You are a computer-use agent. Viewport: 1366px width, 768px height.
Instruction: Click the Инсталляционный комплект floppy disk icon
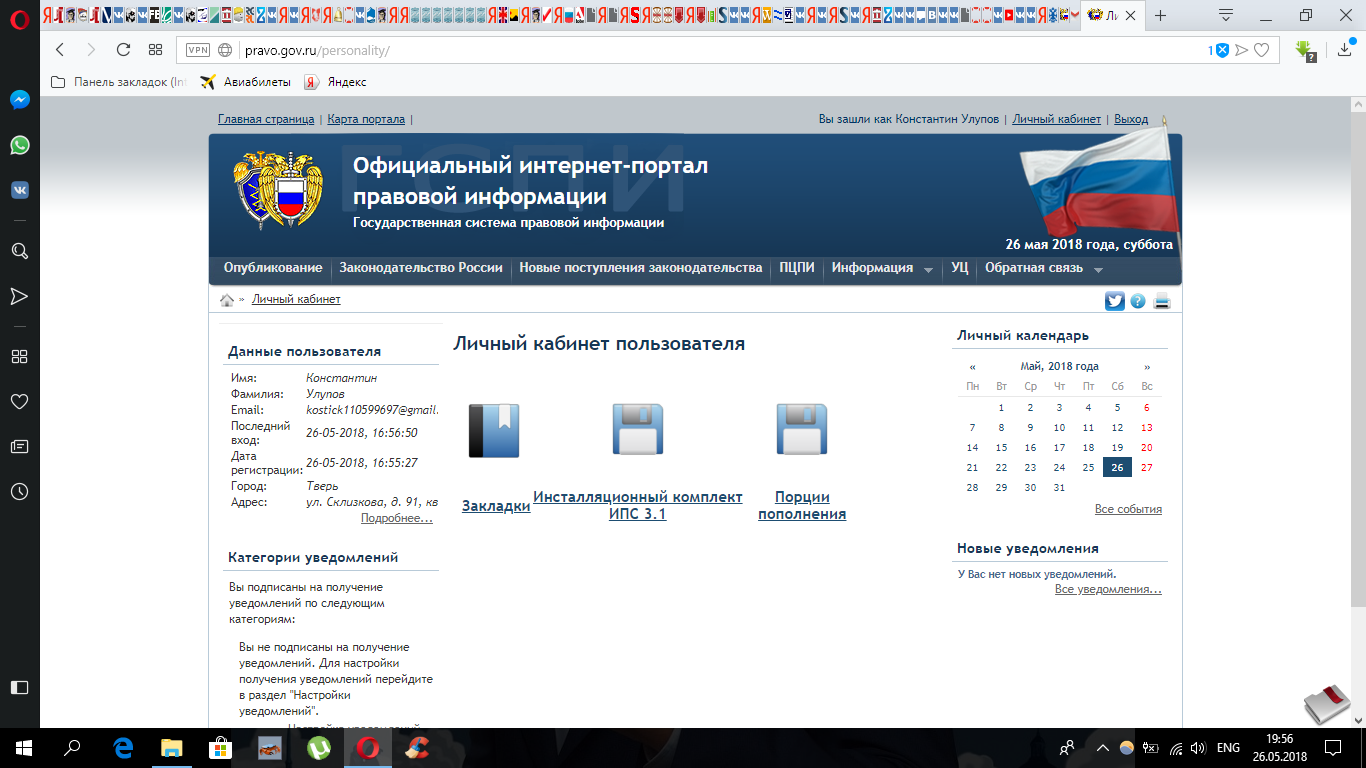click(637, 430)
